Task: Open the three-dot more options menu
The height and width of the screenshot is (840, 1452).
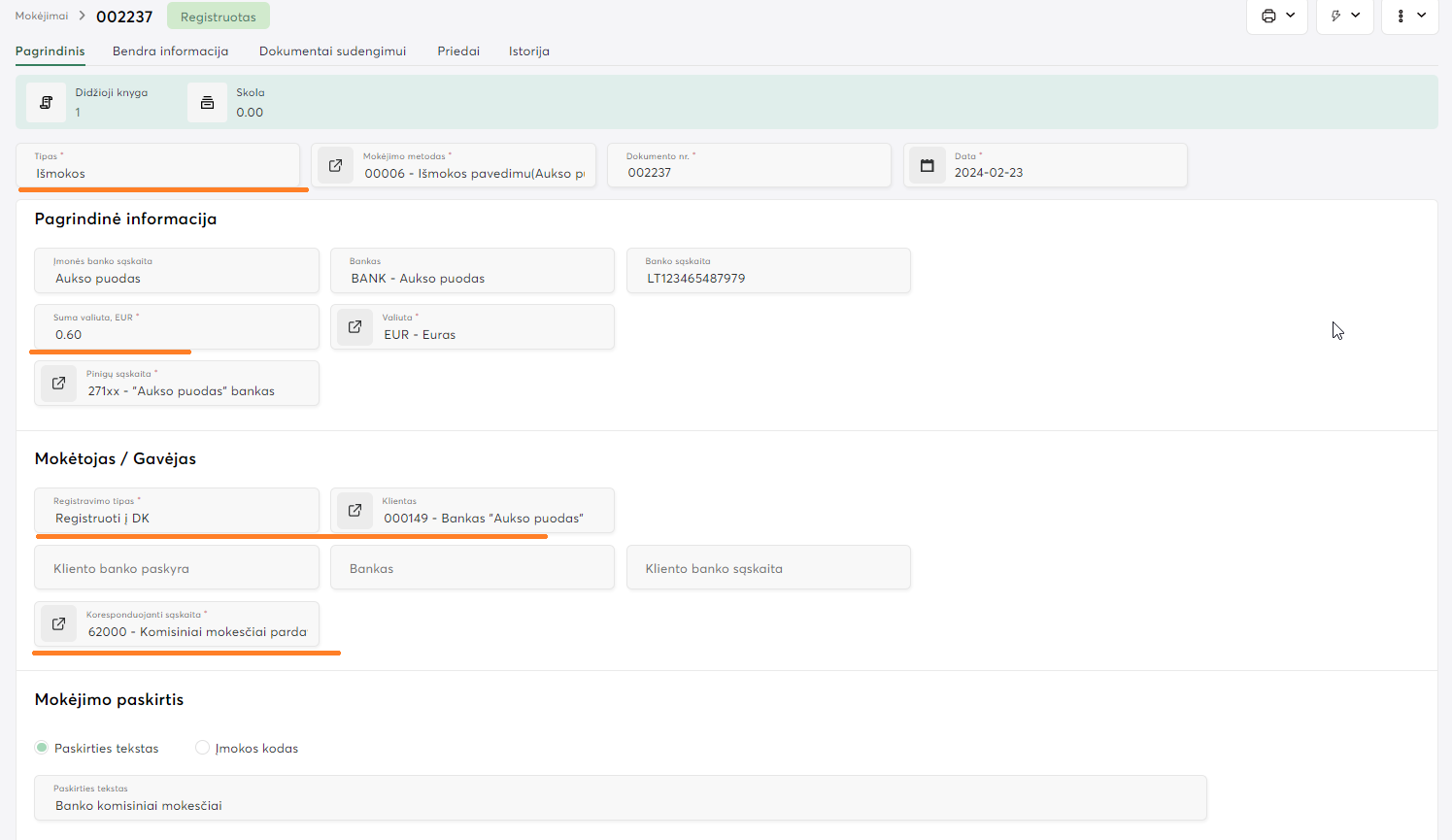Action: coord(1409,16)
